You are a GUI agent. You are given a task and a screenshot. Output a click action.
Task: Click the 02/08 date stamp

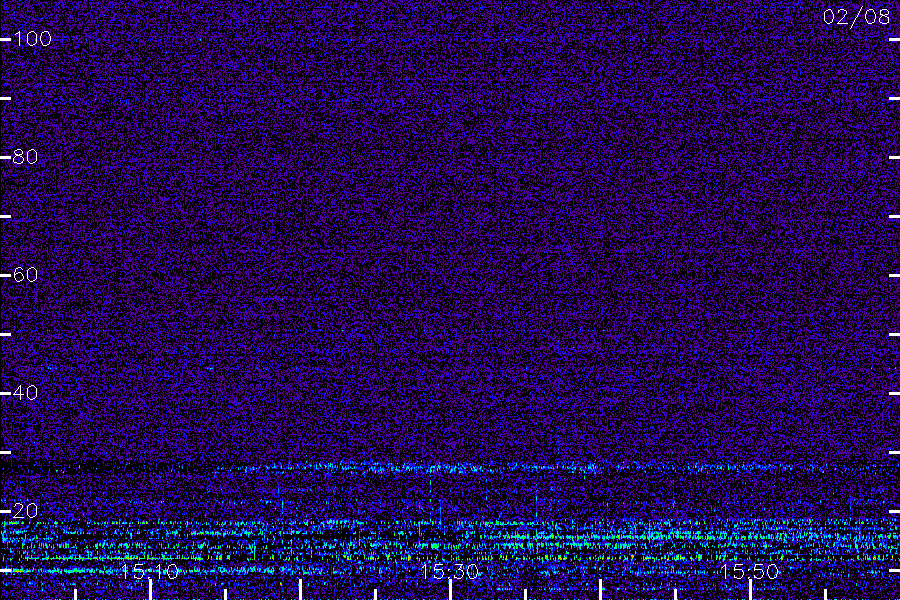click(856, 17)
